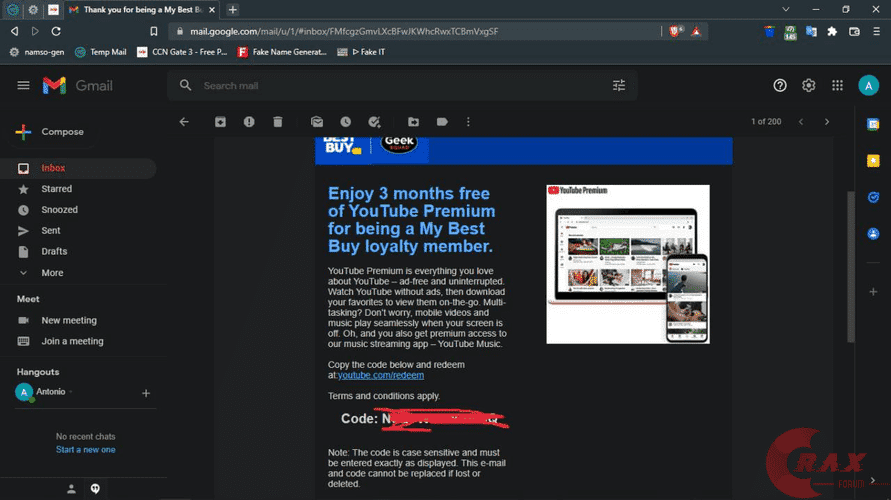
Task: Open the three-dot More actions menu
Action: 468,122
